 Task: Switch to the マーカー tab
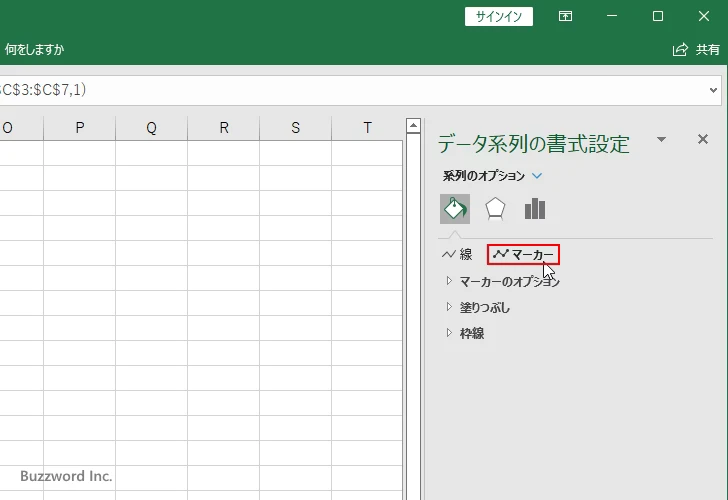click(x=523, y=254)
